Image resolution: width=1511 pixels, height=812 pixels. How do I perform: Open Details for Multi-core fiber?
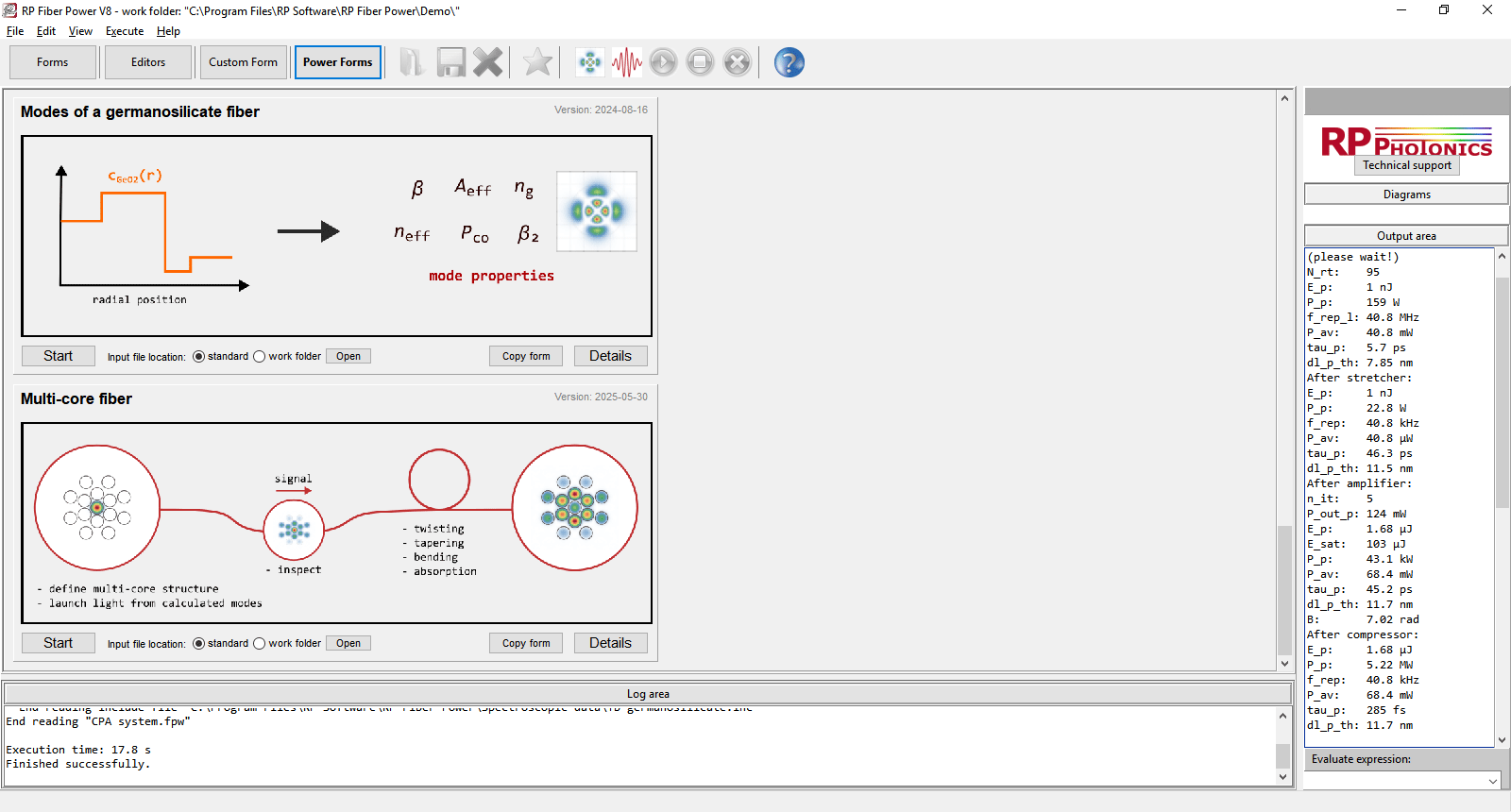[610, 643]
